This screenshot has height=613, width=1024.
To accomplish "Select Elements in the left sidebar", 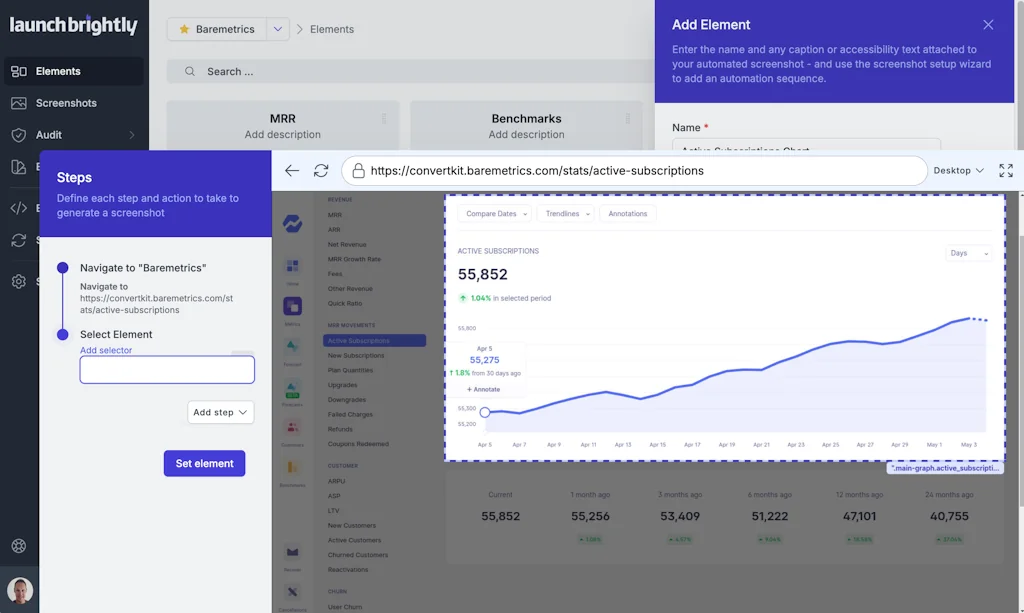I will click(58, 71).
